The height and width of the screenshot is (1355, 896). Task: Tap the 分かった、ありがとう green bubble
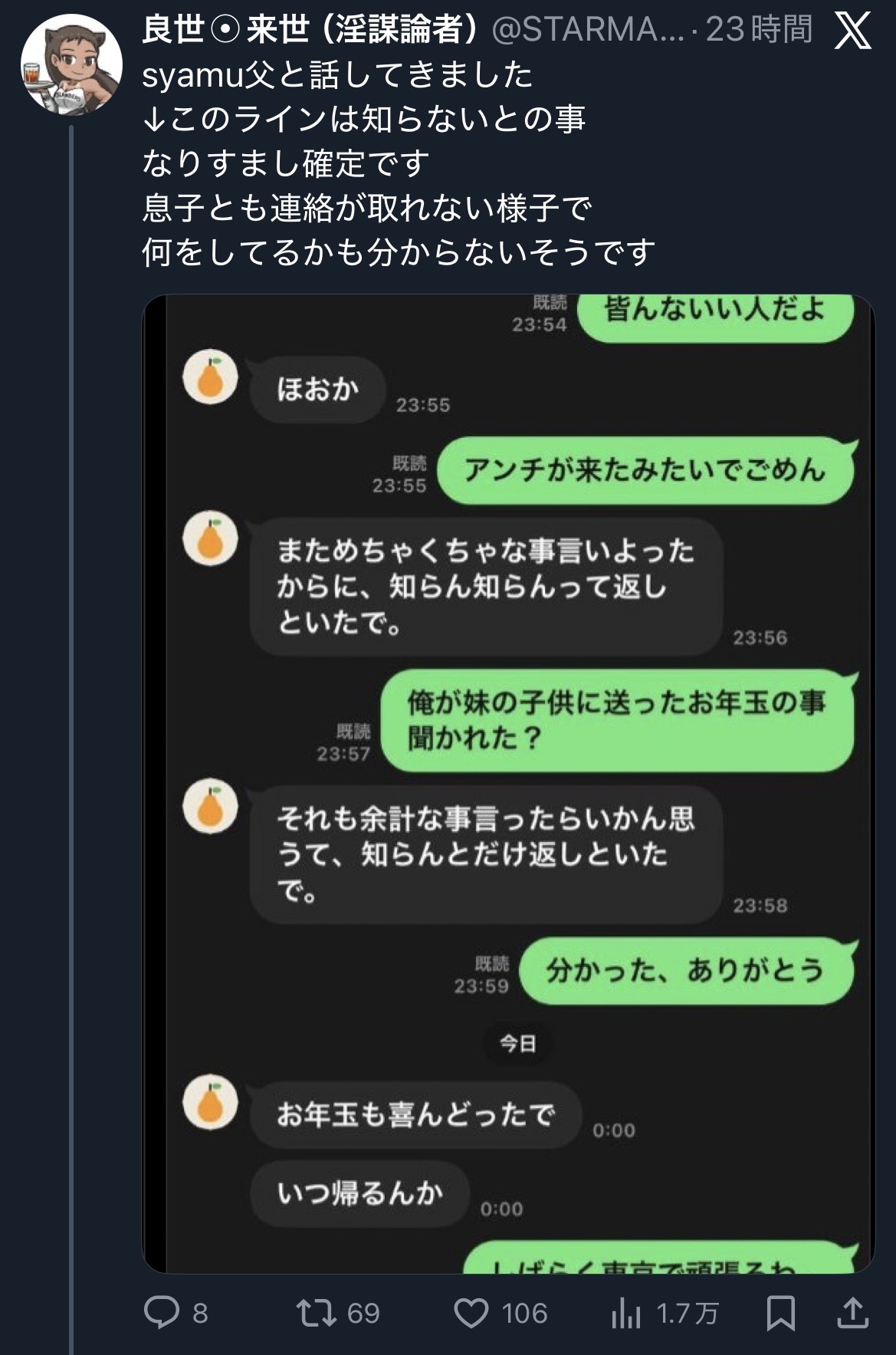point(684,971)
